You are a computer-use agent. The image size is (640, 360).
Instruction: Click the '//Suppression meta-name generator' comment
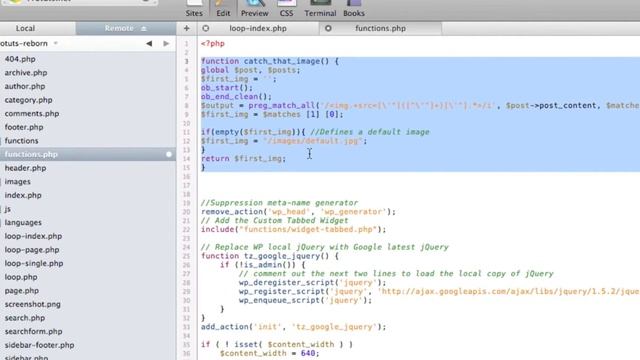tap(279, 203)
